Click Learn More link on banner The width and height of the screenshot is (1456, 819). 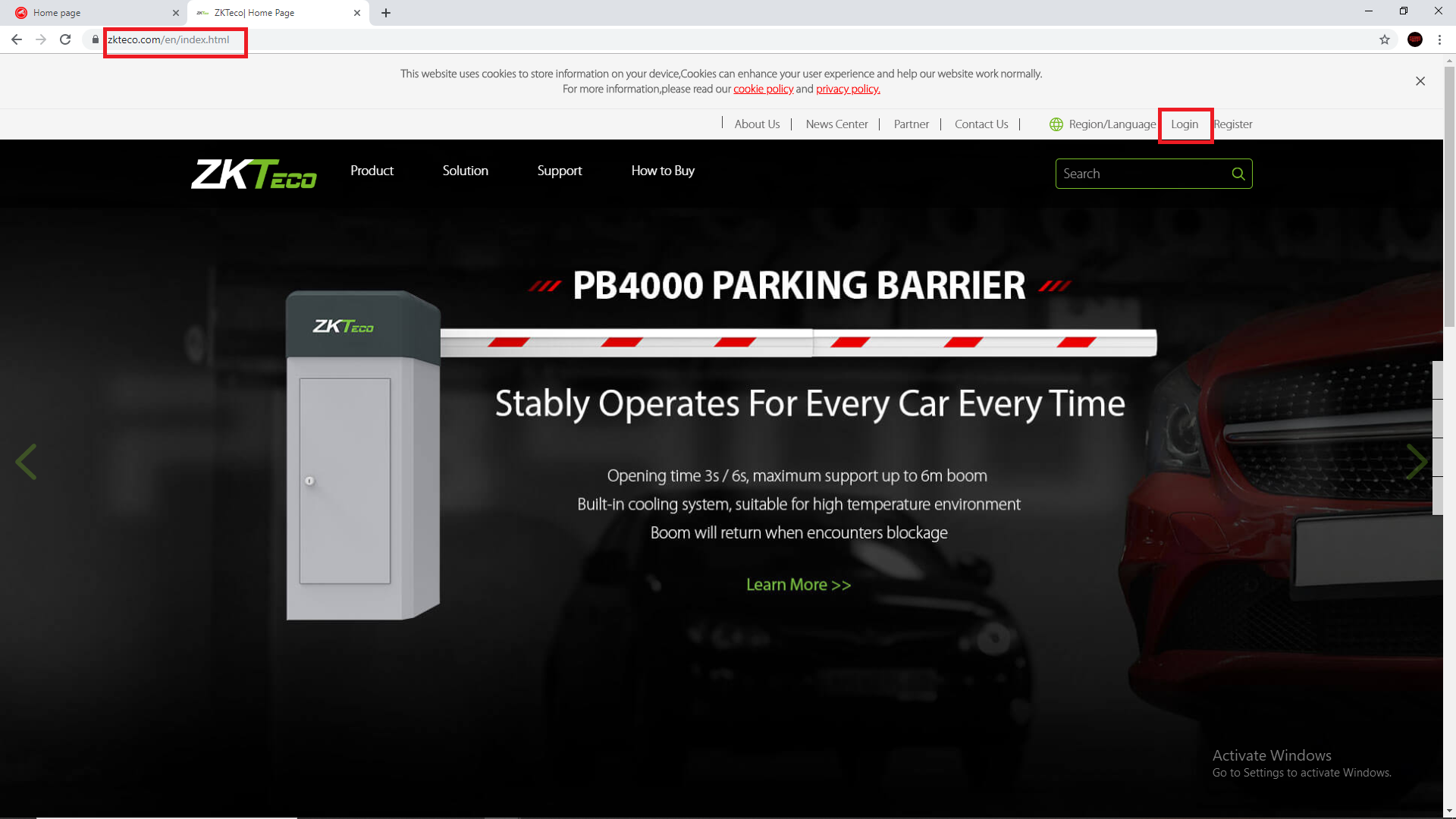click(799, 585)
